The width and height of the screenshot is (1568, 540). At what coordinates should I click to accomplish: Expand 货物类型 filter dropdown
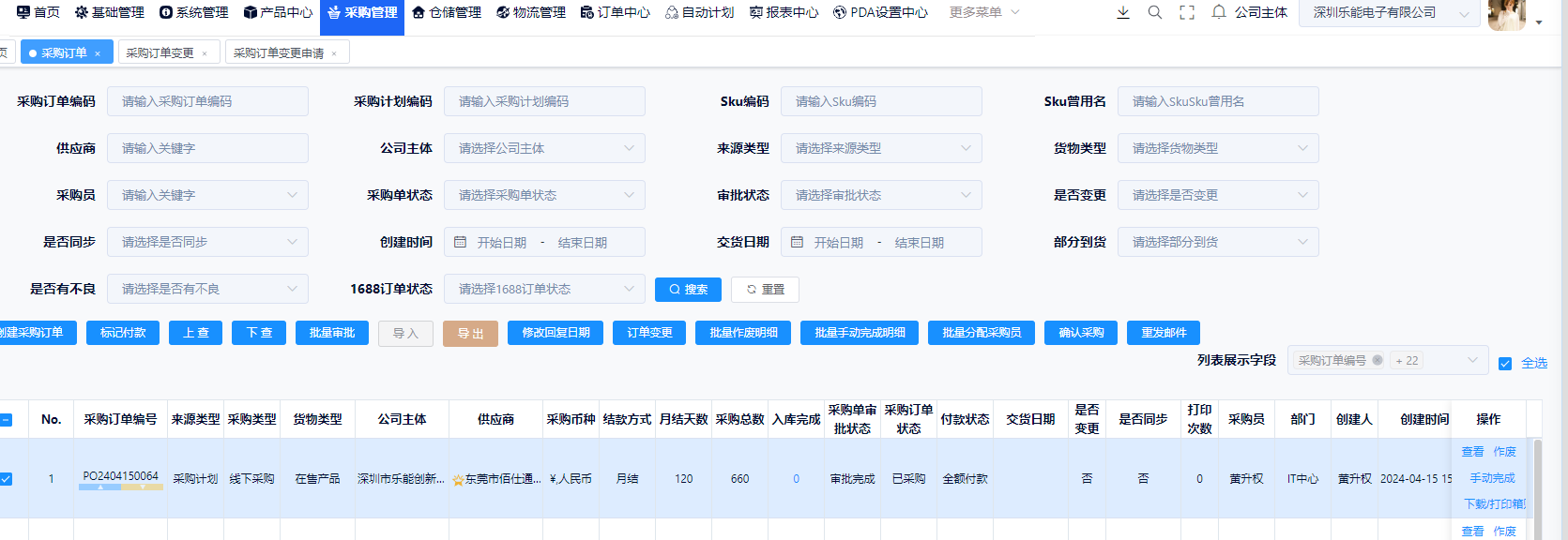pyautogui.click(x=1218, y=148)
